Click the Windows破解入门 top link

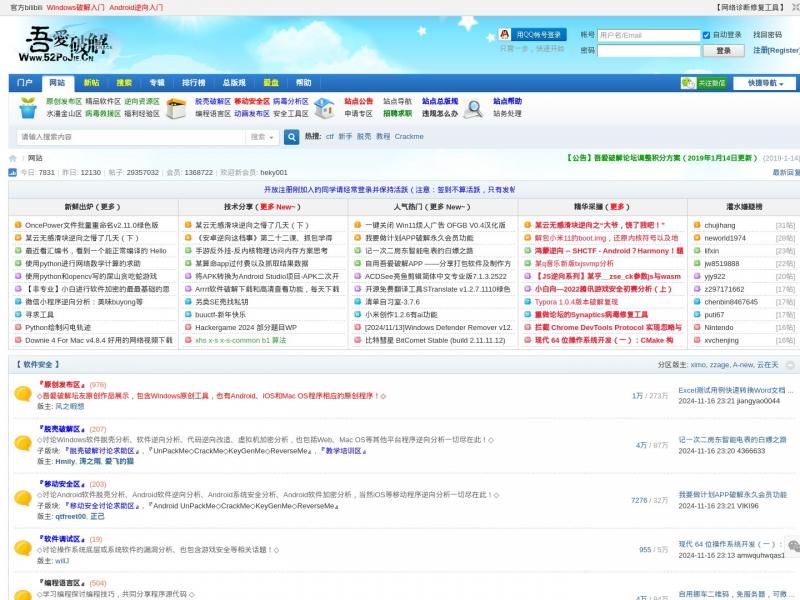[76, 7]
